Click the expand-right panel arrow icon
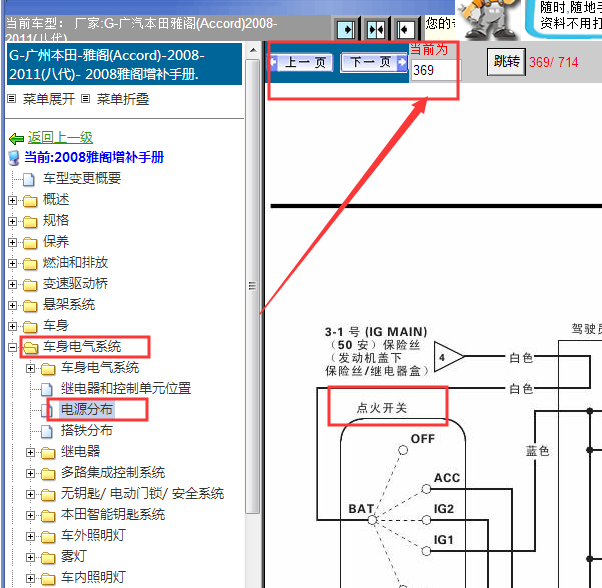This screenshot has height=588, width=602. [346, 29]
